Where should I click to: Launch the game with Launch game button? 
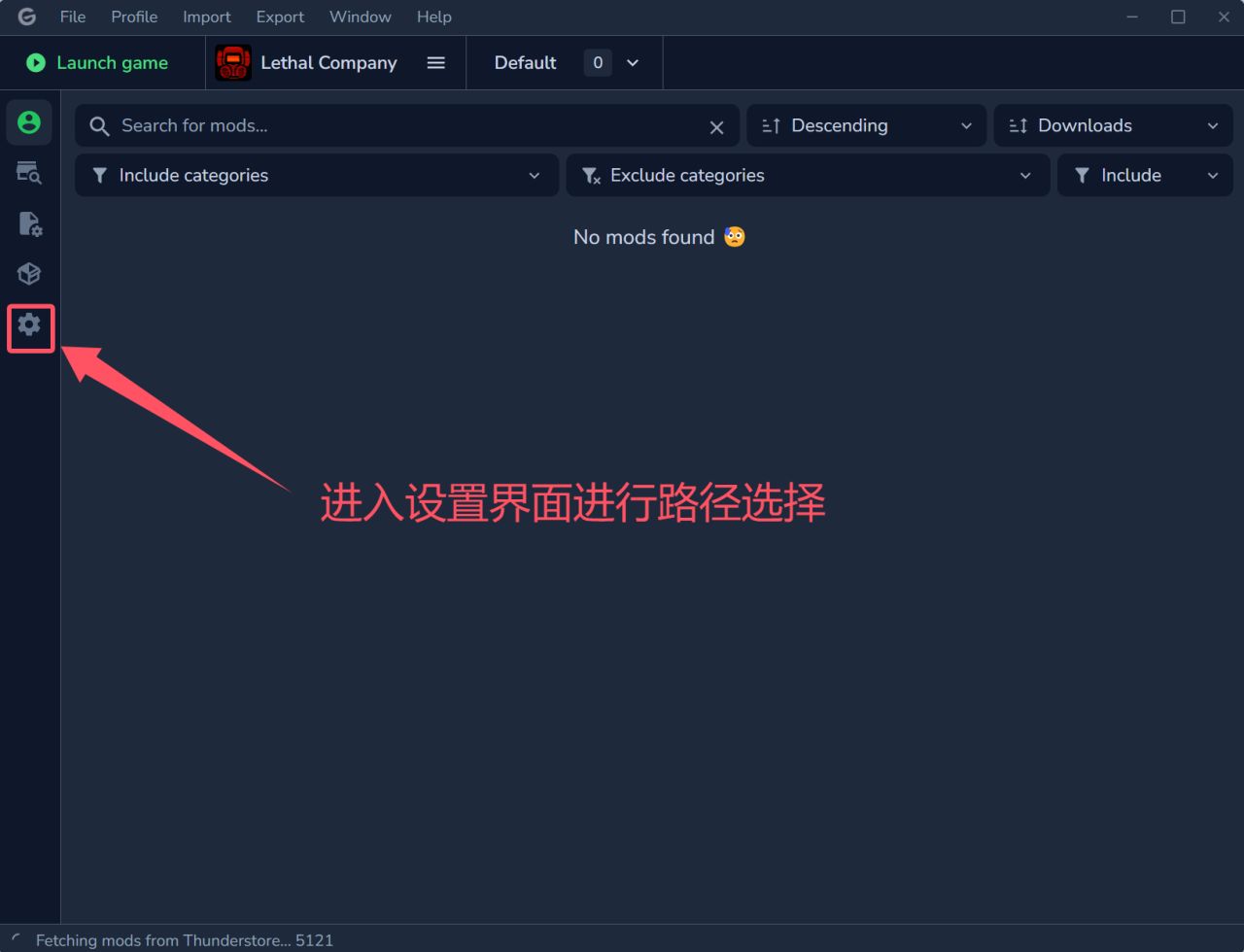(103, 63)
